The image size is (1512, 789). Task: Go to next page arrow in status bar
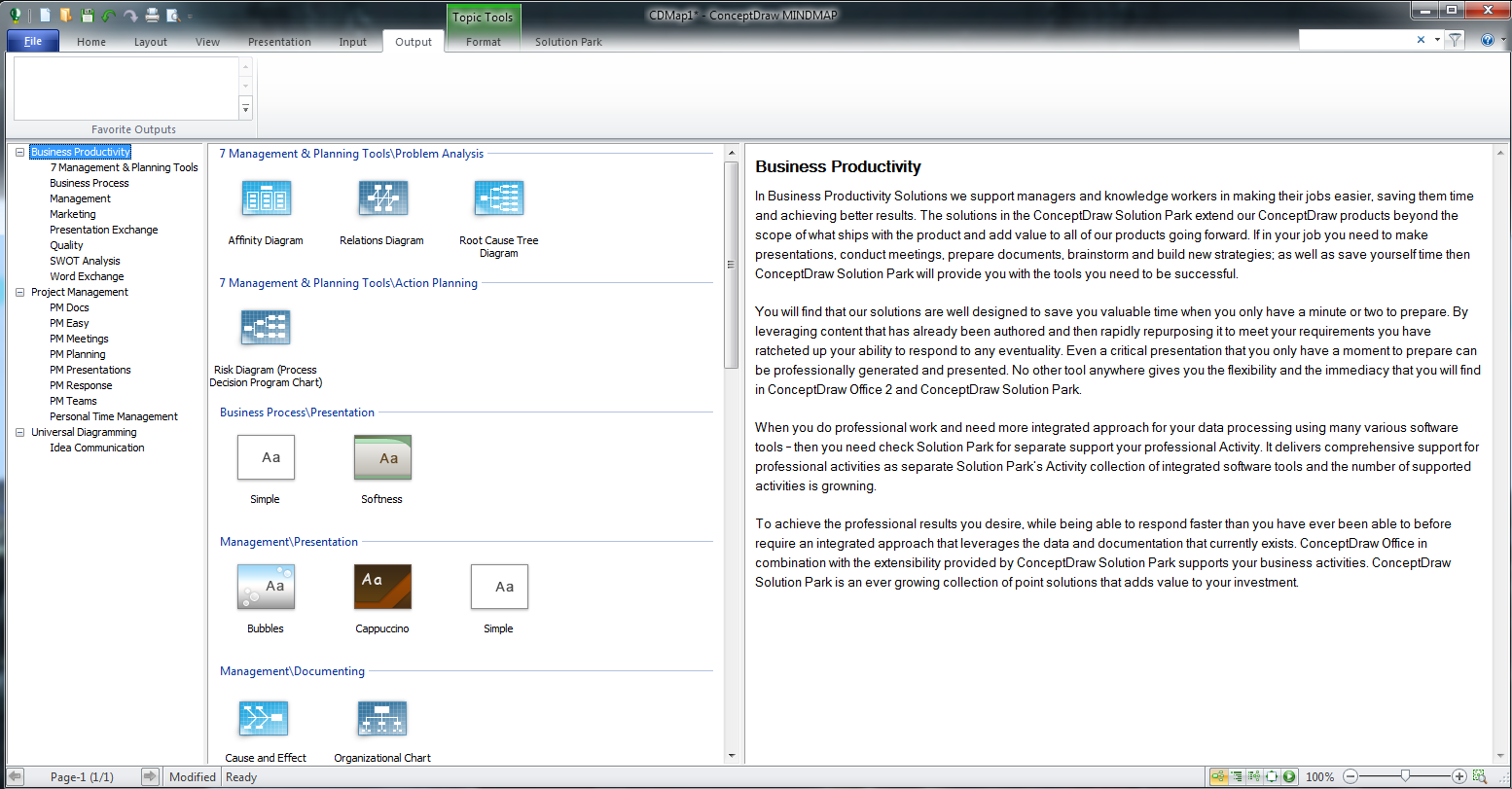[150, 776]
